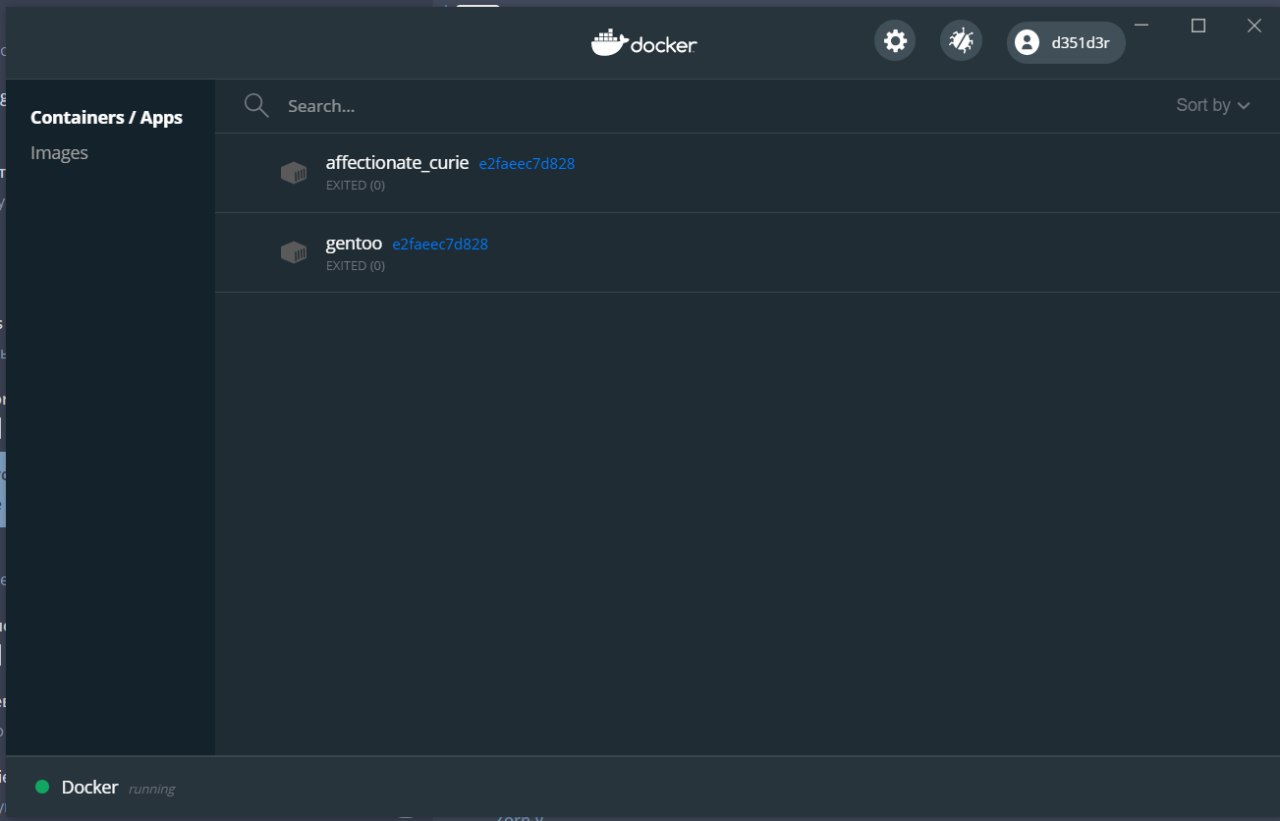This screenshot has height=821, width=1280.
Task: Click EXITED (0) status under affectionate_curie
Action: pos(355,185)
